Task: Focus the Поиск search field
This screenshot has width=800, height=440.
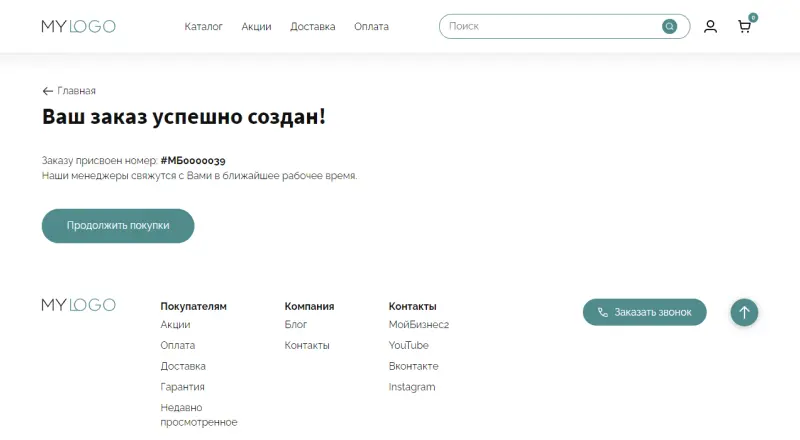Action: coord(550,26)
